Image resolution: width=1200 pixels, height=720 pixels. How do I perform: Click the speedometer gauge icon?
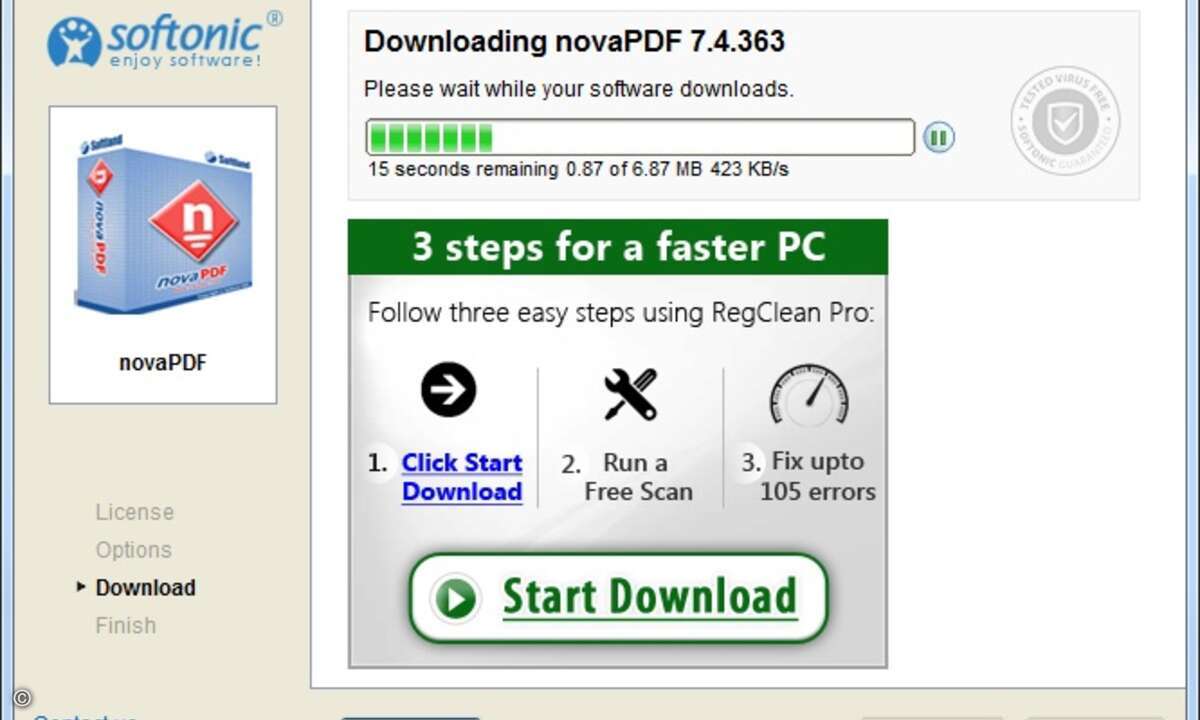click(809, 394)
